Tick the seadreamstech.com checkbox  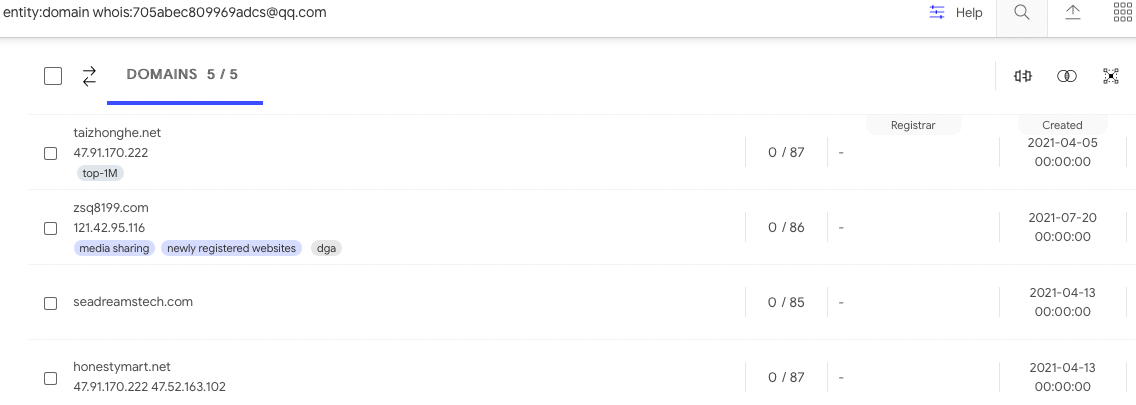click(x=50, y=303)
